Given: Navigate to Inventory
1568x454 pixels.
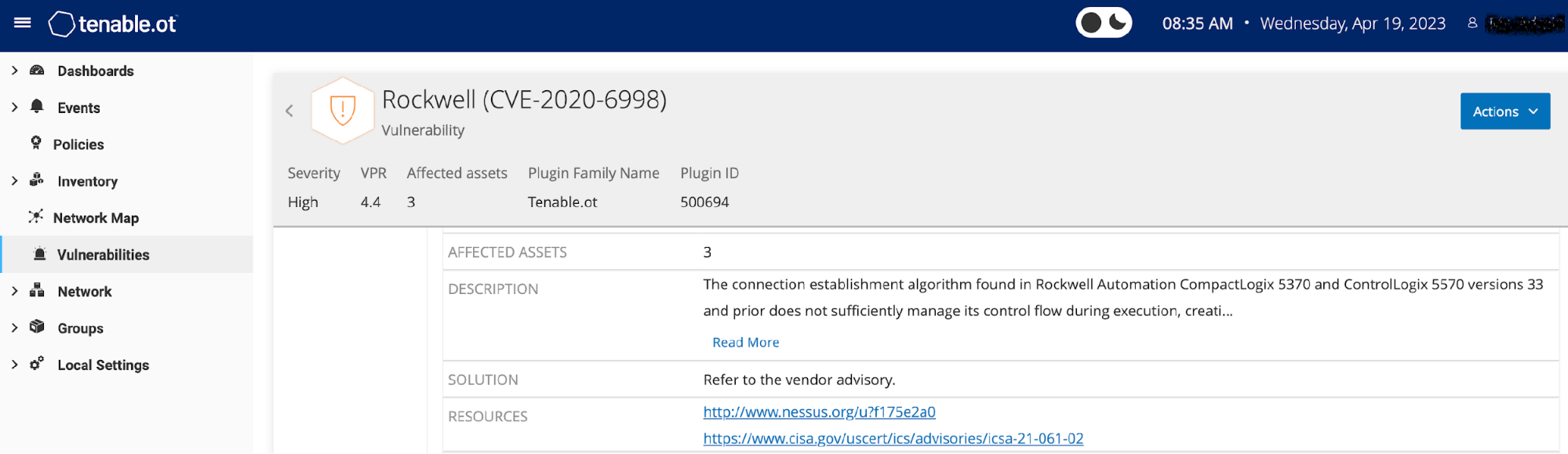Looking at the screenshot, I should pyautogui.click(x=88, y=182).
